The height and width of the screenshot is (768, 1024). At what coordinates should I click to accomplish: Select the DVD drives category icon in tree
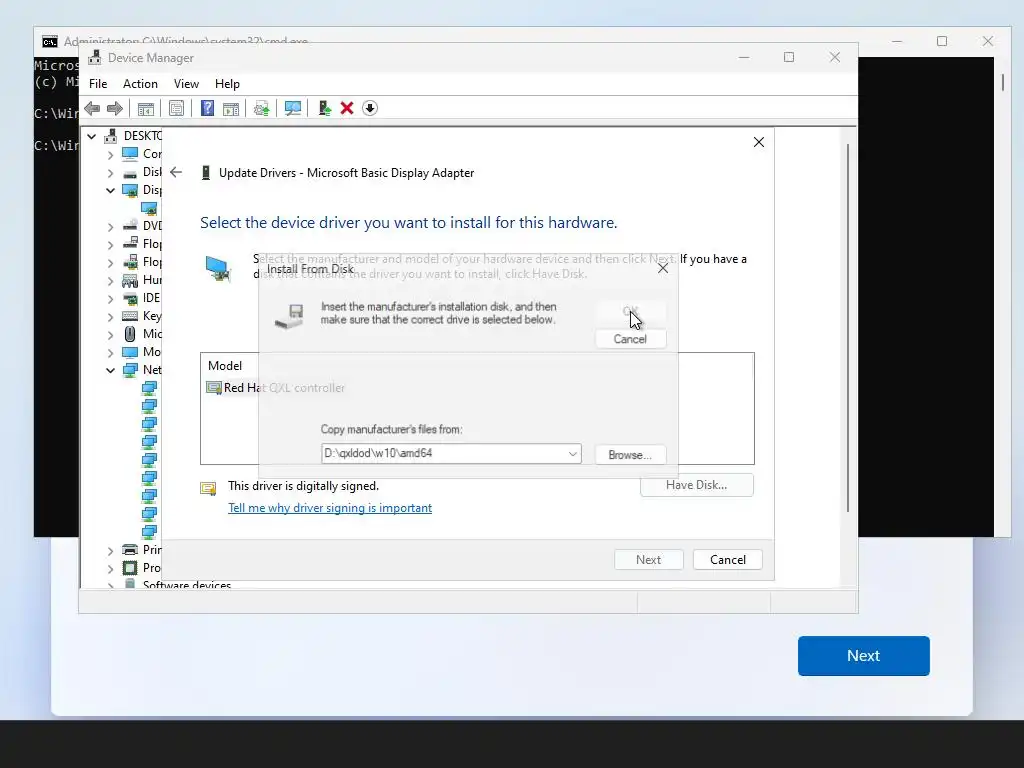click(x=131, y=226)
